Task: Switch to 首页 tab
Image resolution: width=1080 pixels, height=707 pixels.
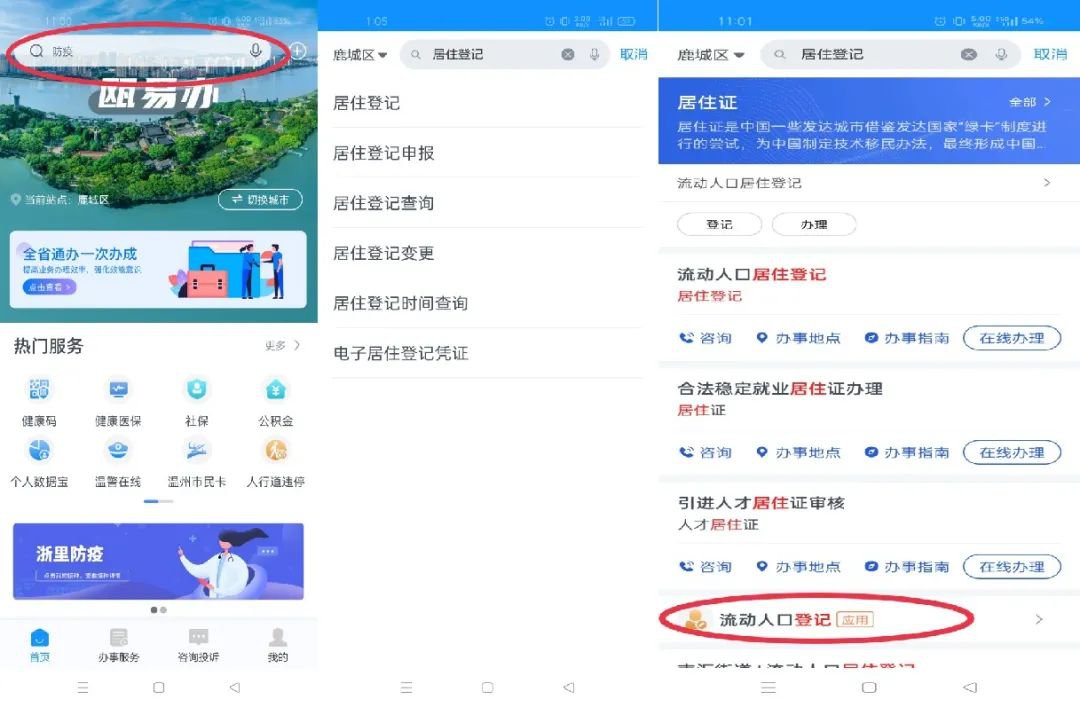Action: 40,645
